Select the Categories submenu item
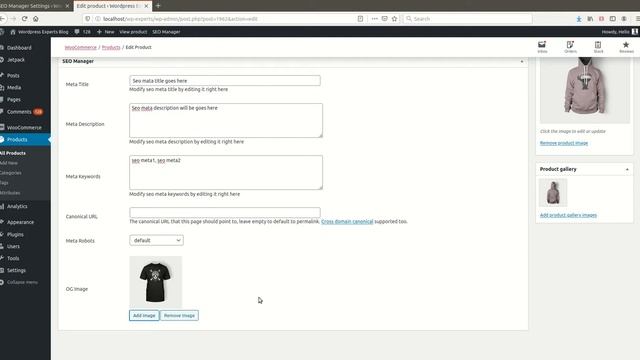Viewport: 640px width, 360px height. 11,173
